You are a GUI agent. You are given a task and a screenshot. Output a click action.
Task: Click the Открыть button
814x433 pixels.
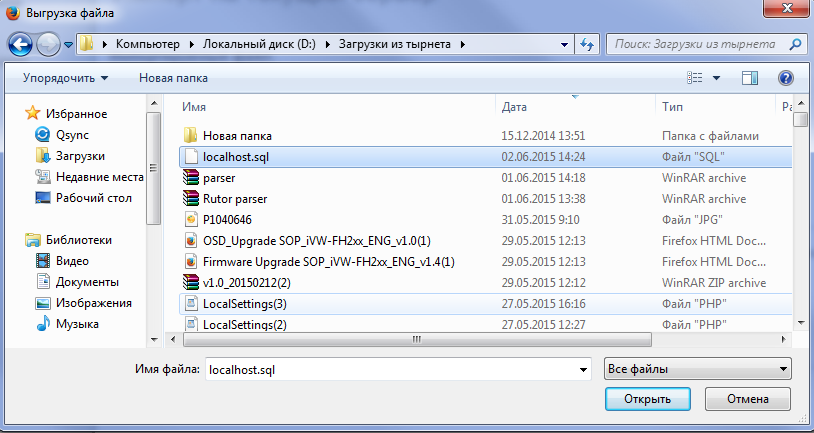coord(647,399)
